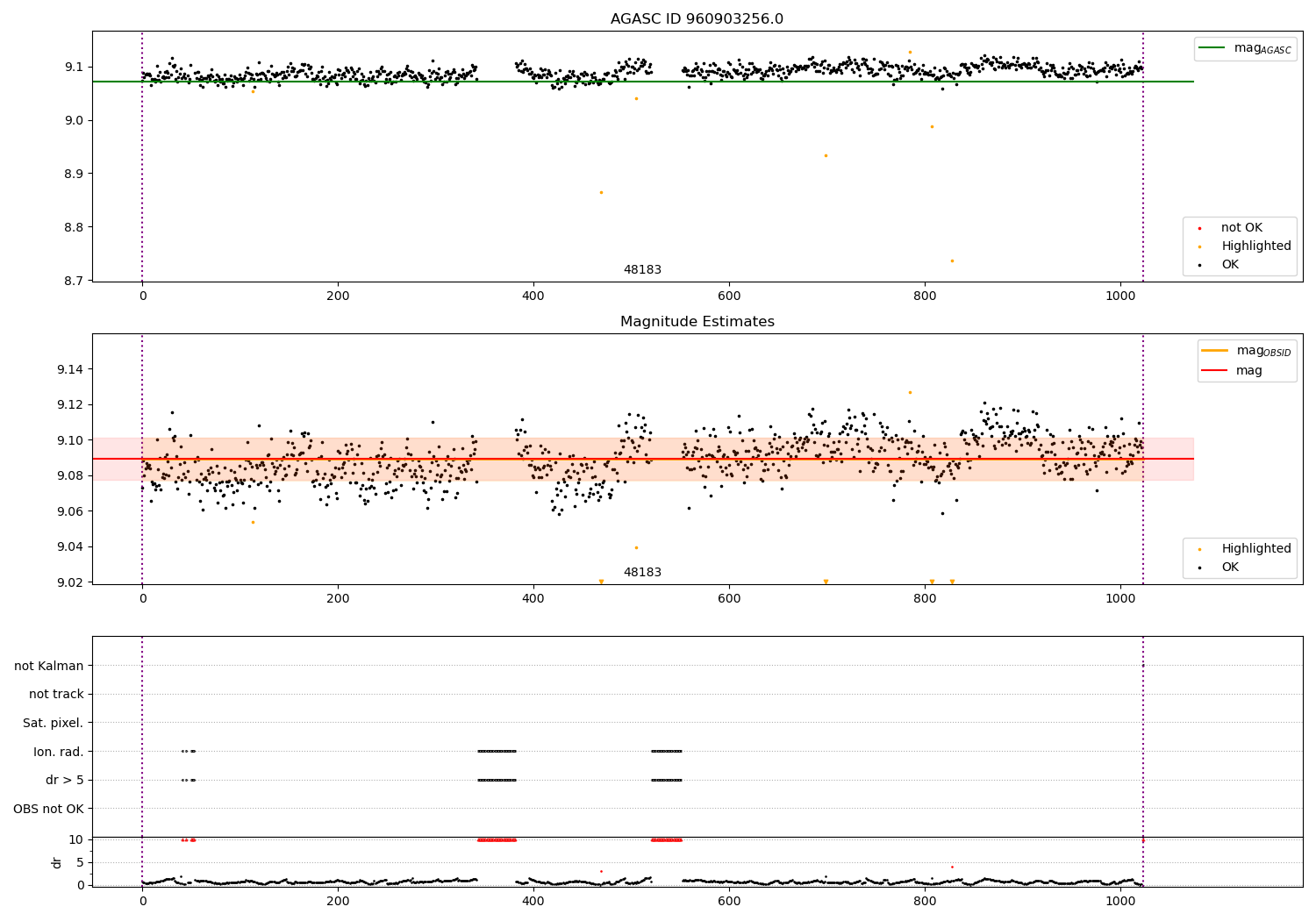Screen dimensions: 1316x921
Task: Click the 8.7 tick label in top plot
Action: coord(74,281)
